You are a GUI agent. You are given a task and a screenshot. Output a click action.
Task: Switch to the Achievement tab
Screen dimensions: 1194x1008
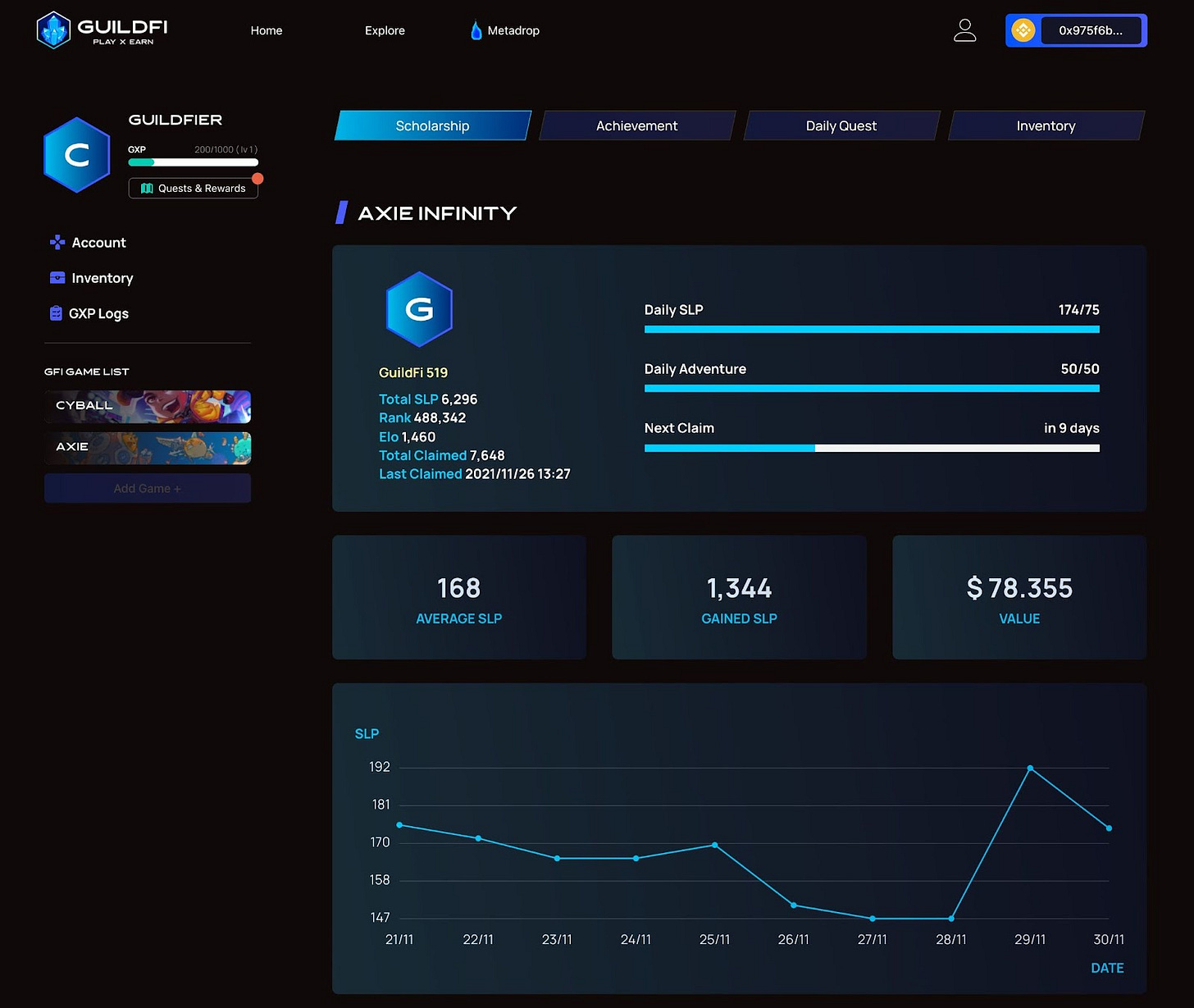point(637,125)
